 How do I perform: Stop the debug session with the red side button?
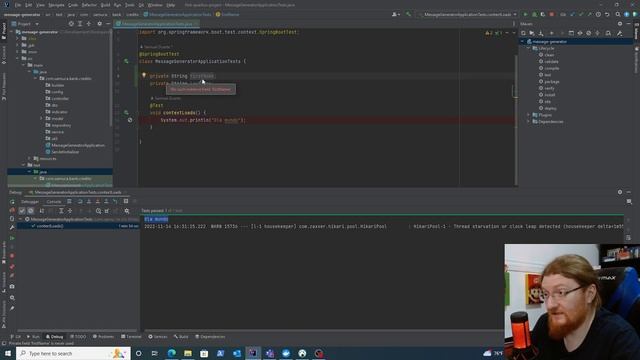(12, 256)
